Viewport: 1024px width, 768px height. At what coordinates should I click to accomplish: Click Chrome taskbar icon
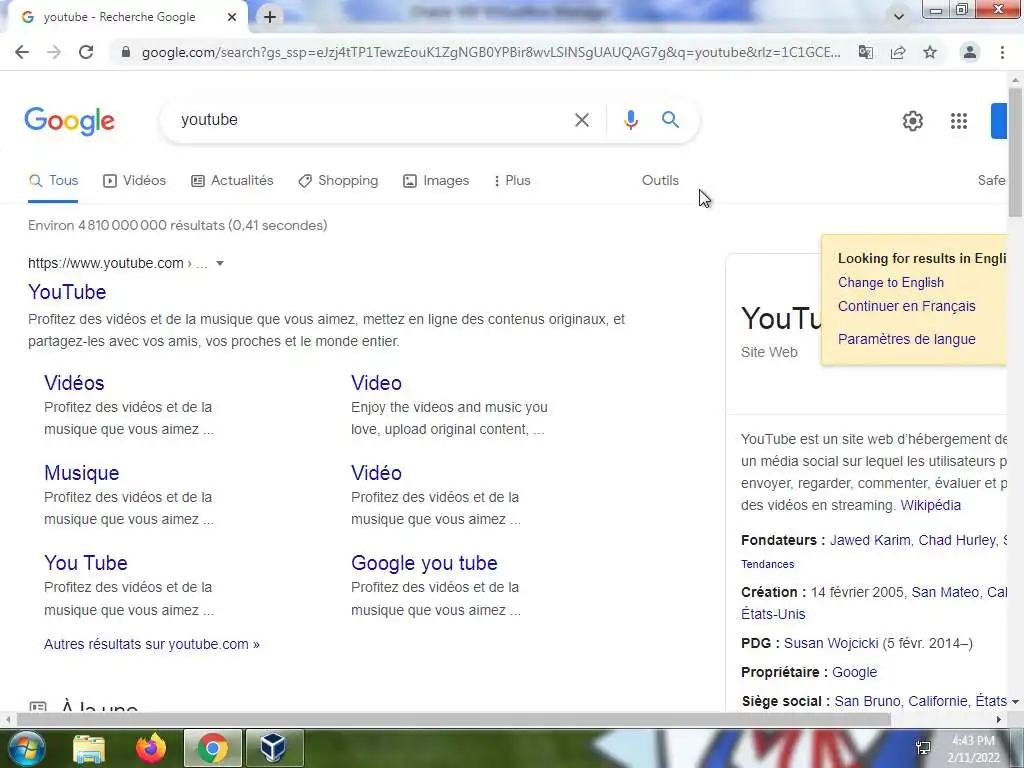tap(212, 748)
